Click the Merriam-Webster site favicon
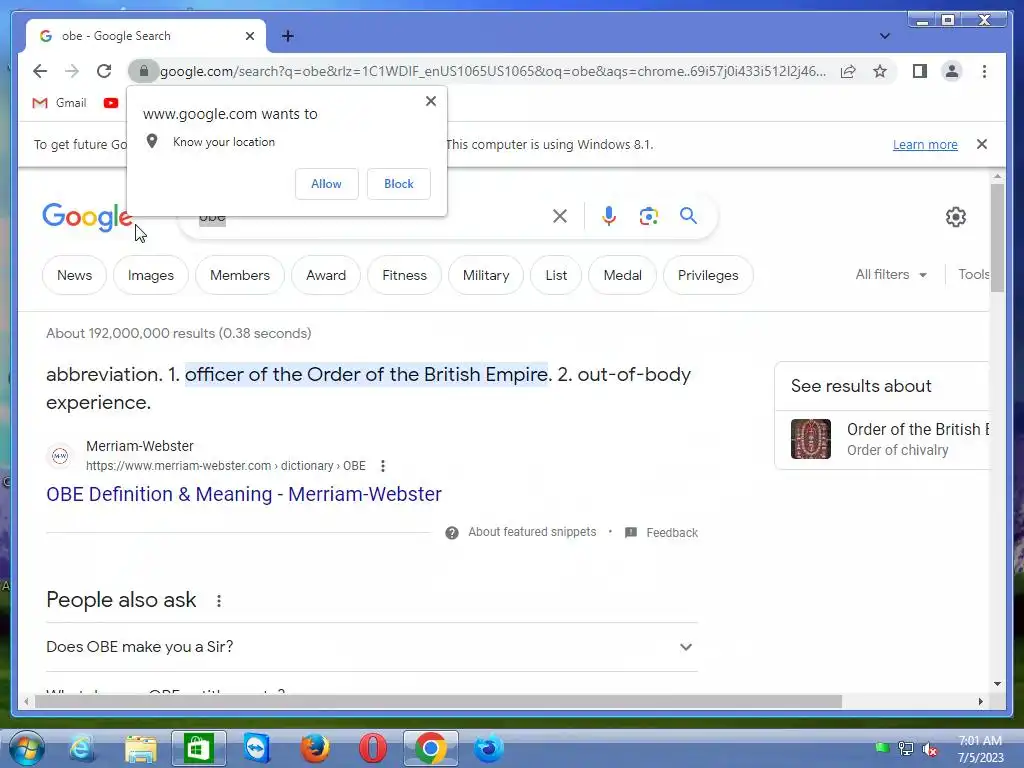 (x=60, y=456)
